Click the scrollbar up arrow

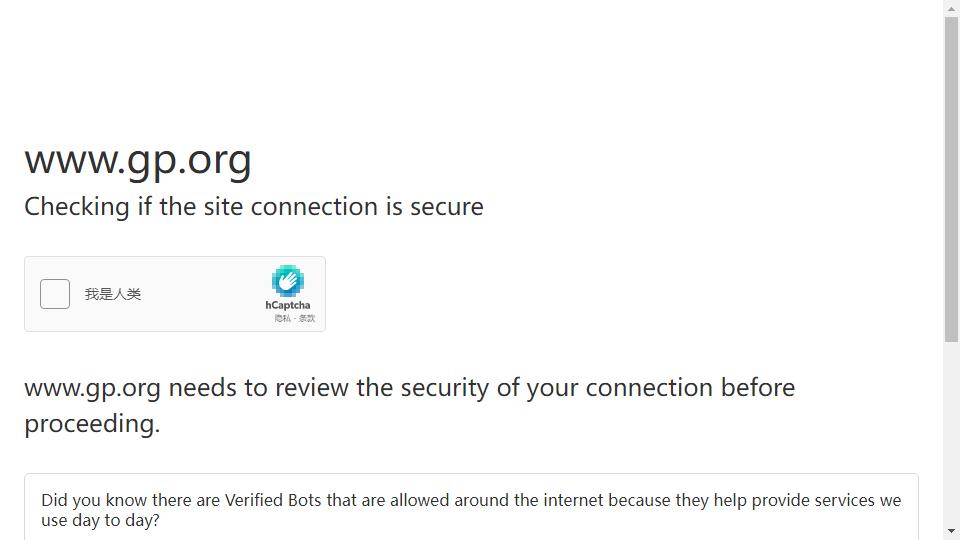pos(951,9)
